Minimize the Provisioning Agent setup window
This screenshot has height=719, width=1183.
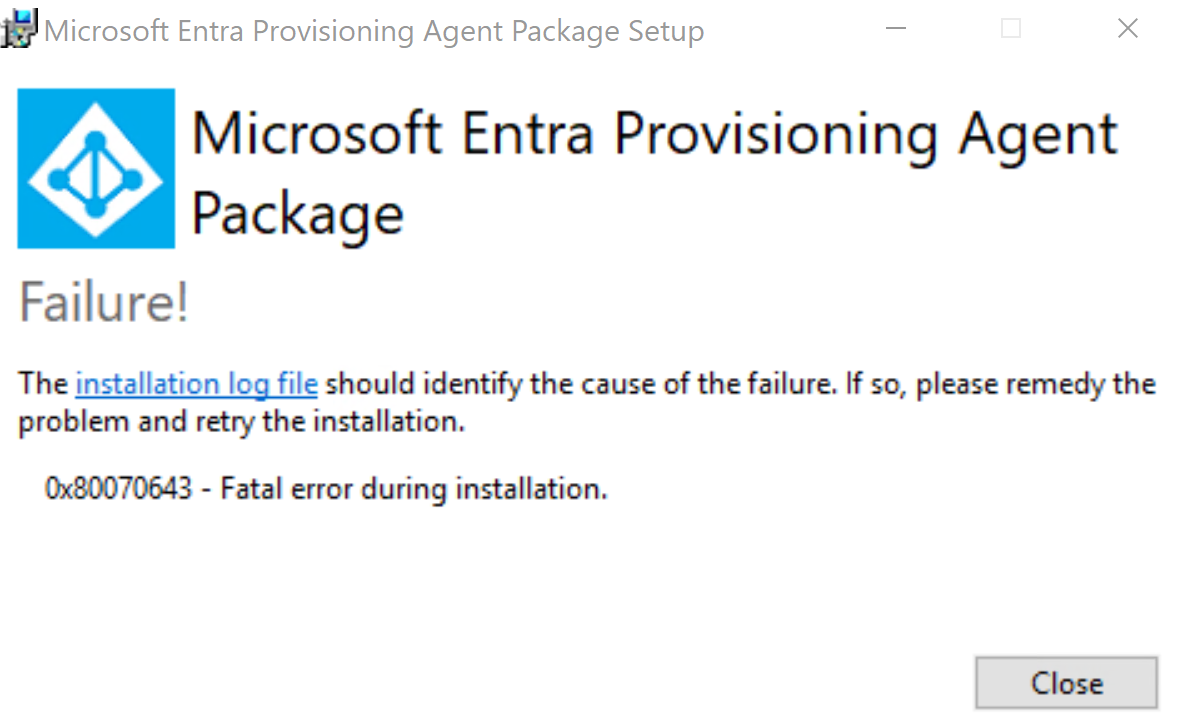896,29
